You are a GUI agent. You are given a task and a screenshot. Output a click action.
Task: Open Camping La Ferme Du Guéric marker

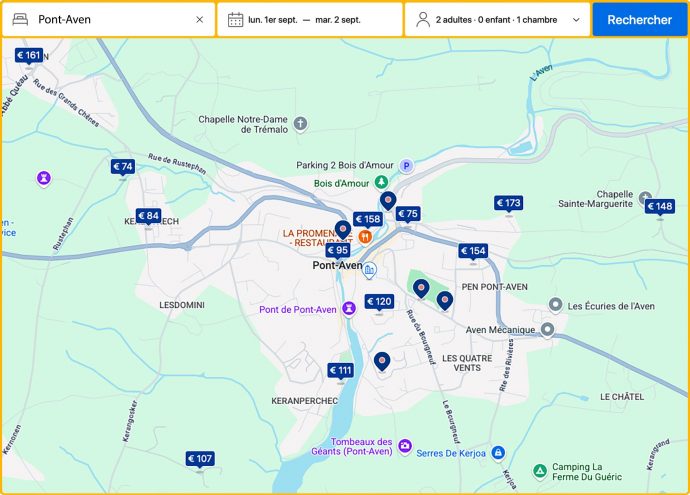[540, 469]
